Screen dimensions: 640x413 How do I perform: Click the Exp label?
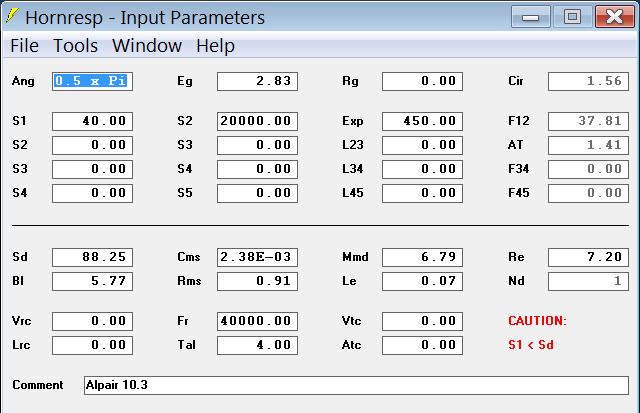[x=353, y=121]
